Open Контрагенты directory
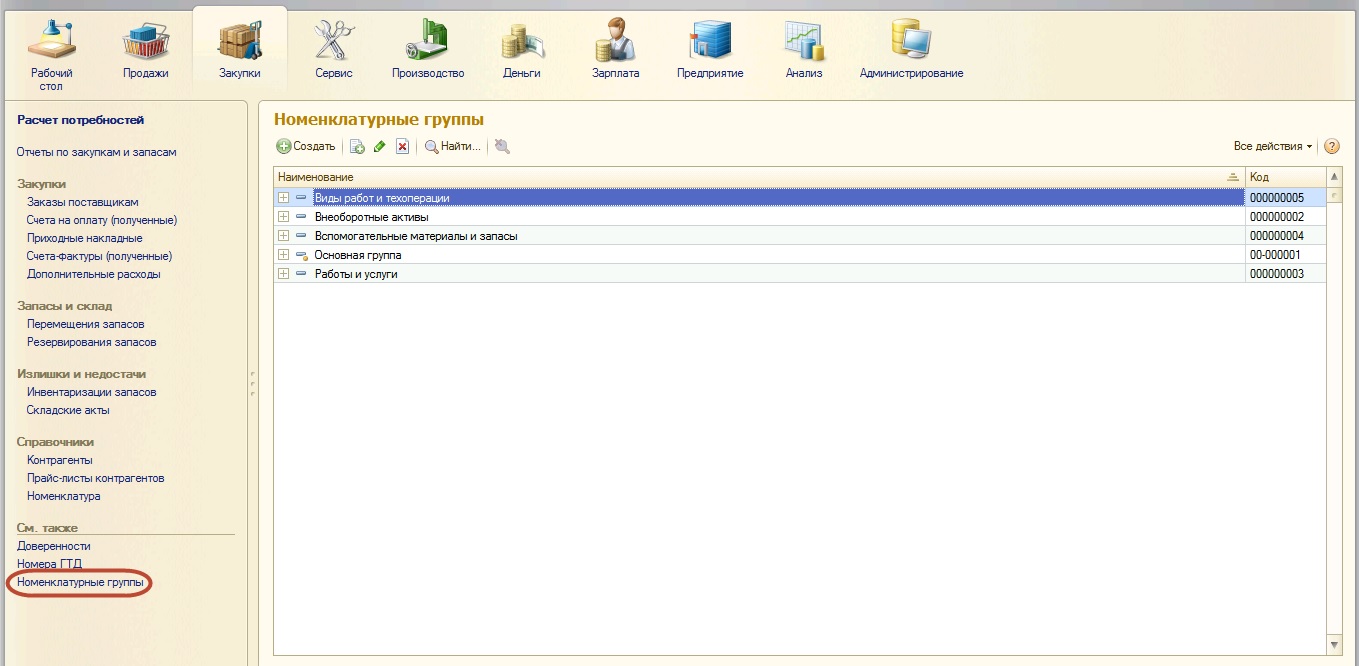 pos(60,460)
